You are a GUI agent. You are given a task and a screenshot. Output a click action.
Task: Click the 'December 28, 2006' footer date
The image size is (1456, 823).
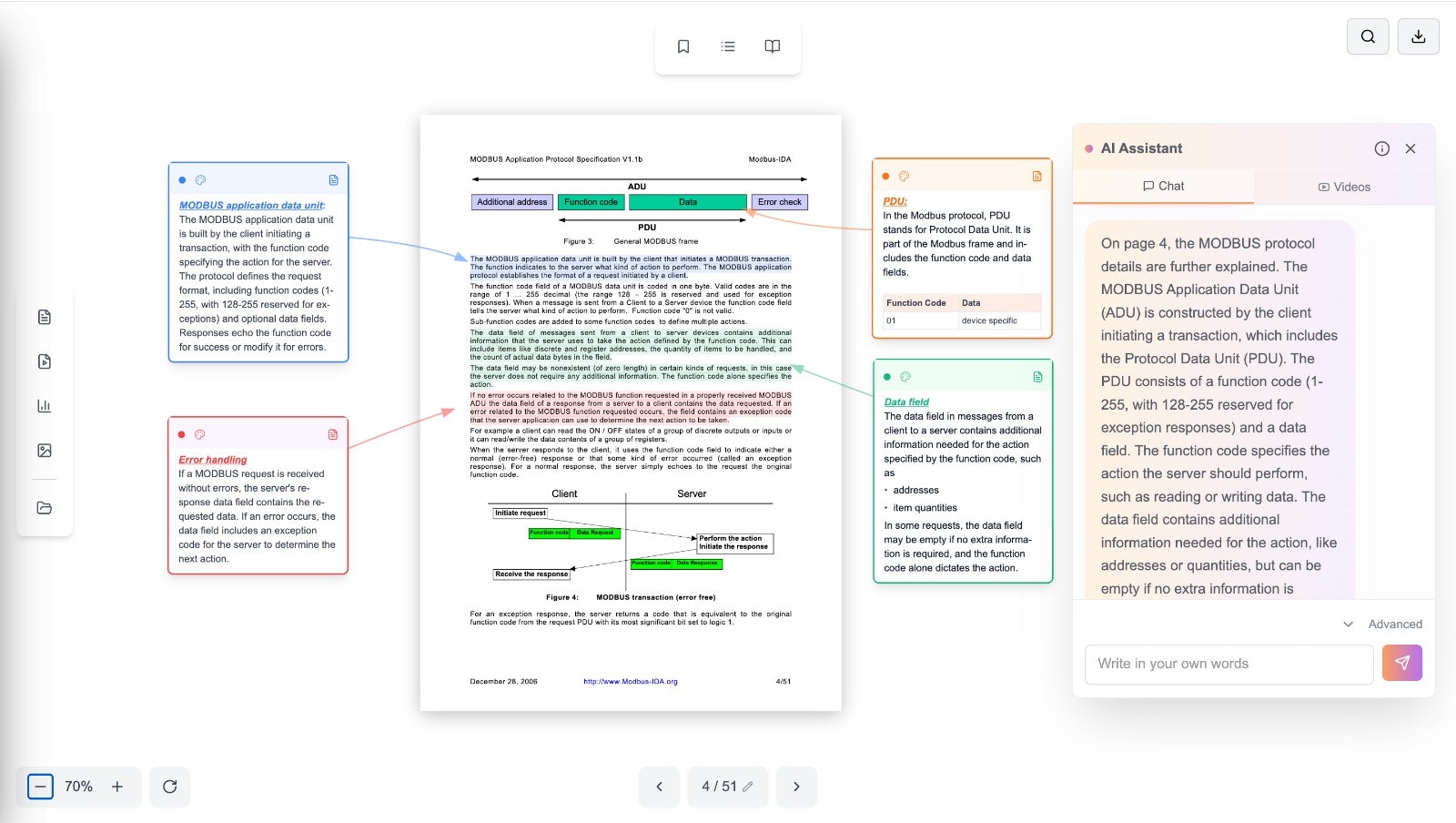click(503, 681)
